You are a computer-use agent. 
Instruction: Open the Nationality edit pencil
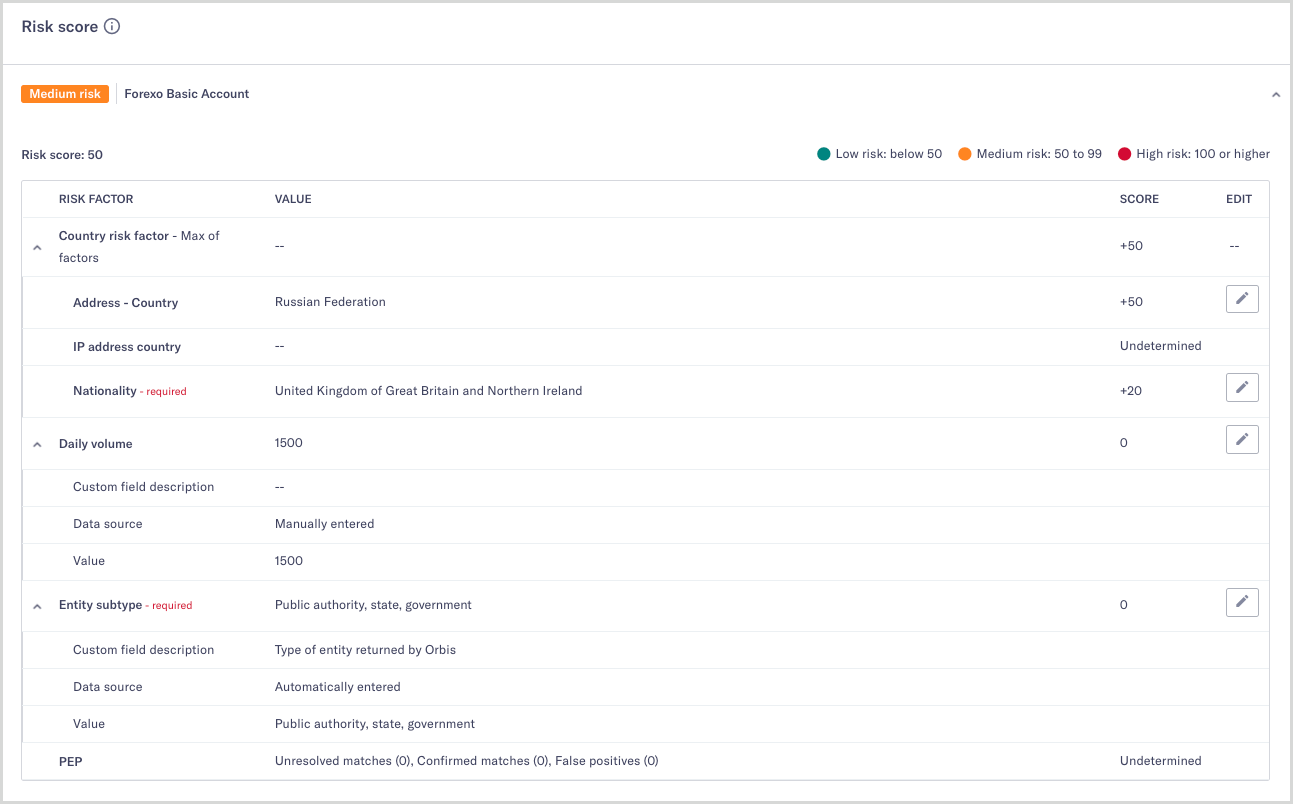[x=1242, y=387]
